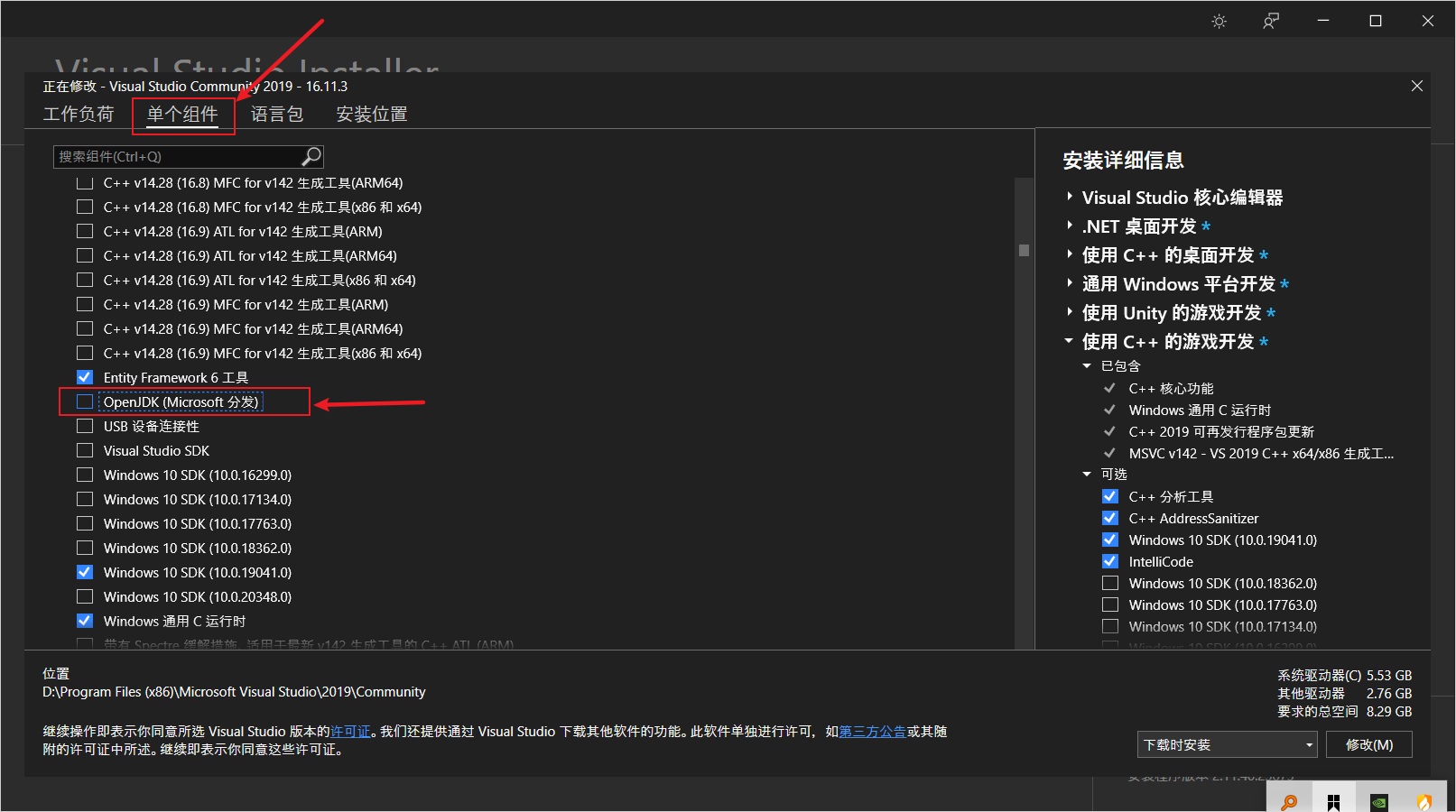Go to the 安装位置 tab
Screen dimensions: 1456x812
(x=372, y=115)
